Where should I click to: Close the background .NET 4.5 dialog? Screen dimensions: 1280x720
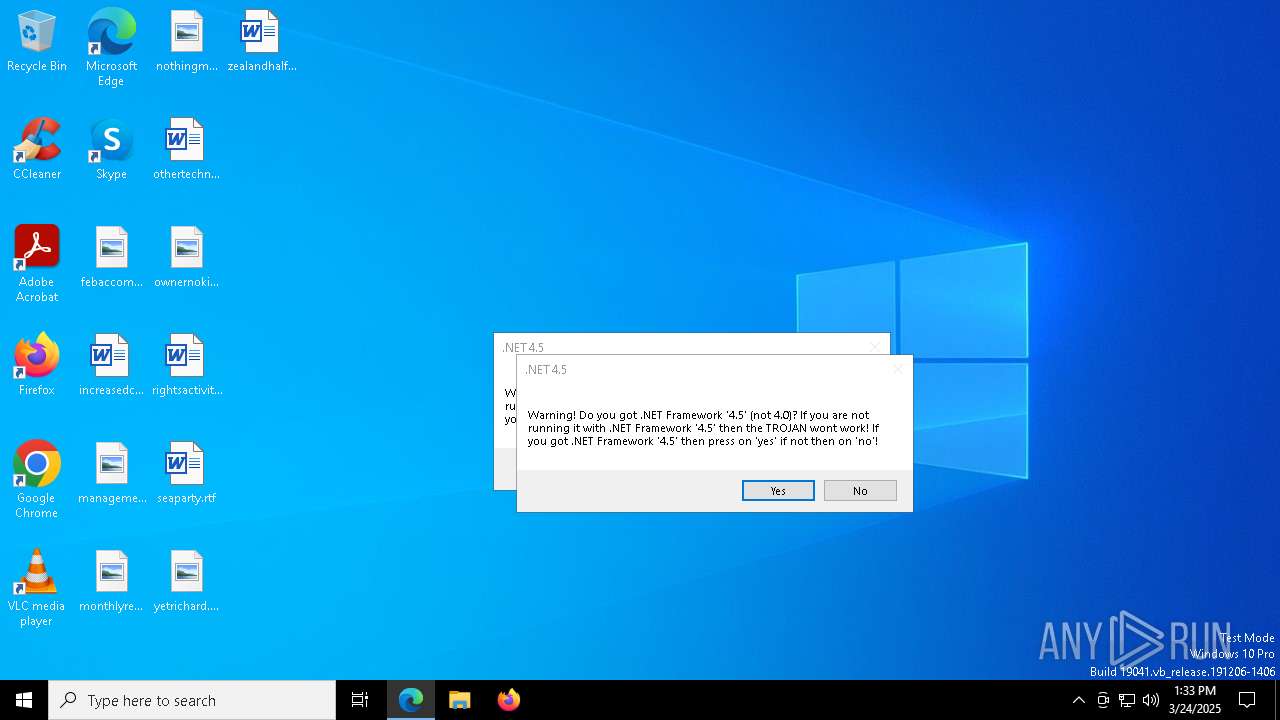point(875,346)
